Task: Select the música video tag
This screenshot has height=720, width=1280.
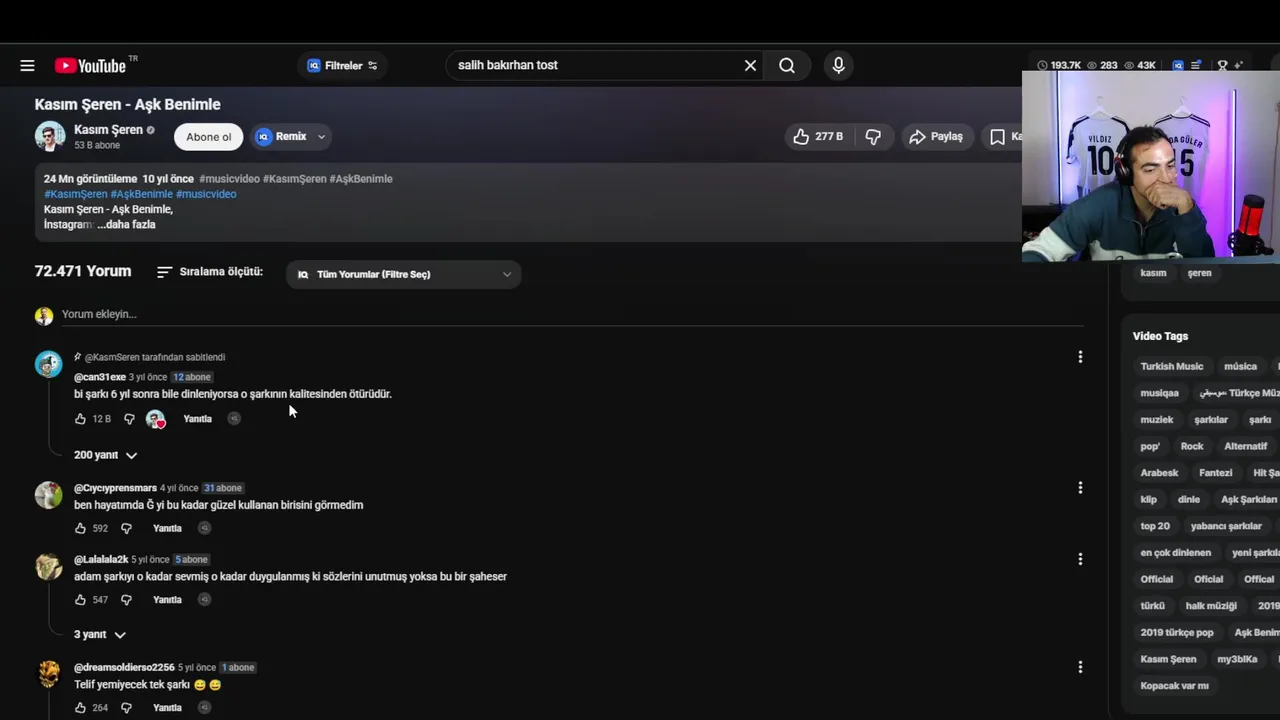Action: (x=1240, y=367)
